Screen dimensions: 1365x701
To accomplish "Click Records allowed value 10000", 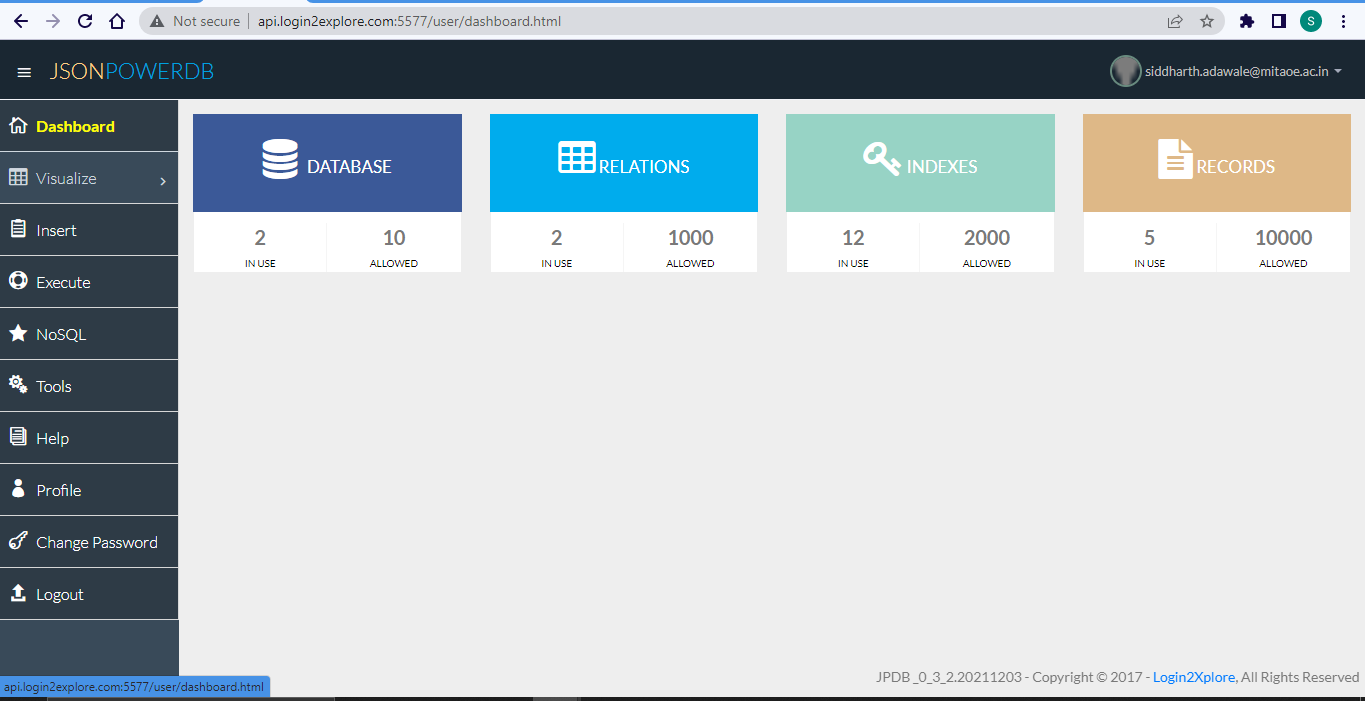I will tap(1283, 238).
